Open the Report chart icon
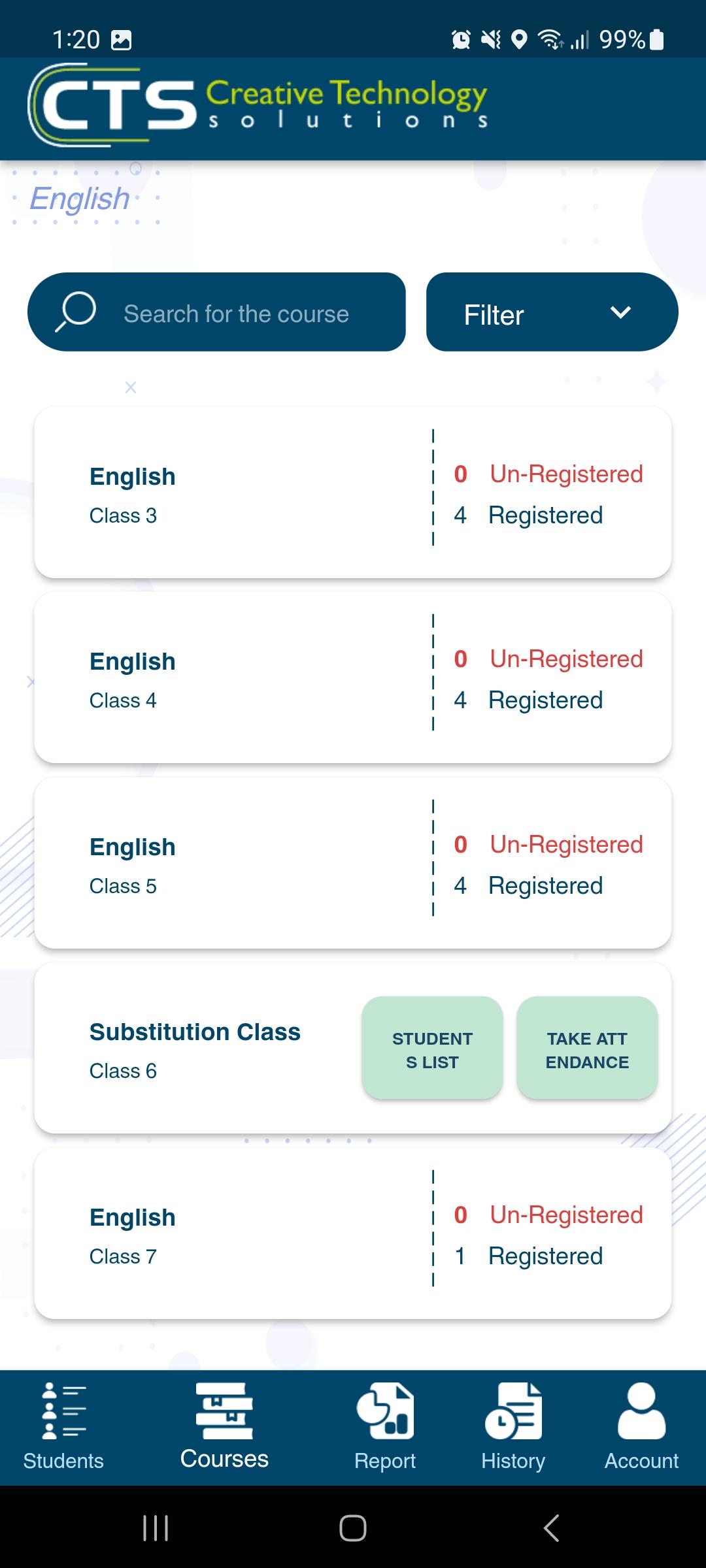Image resolution: width=706 pixels, height=1568 pixels. click(385, 1411)
